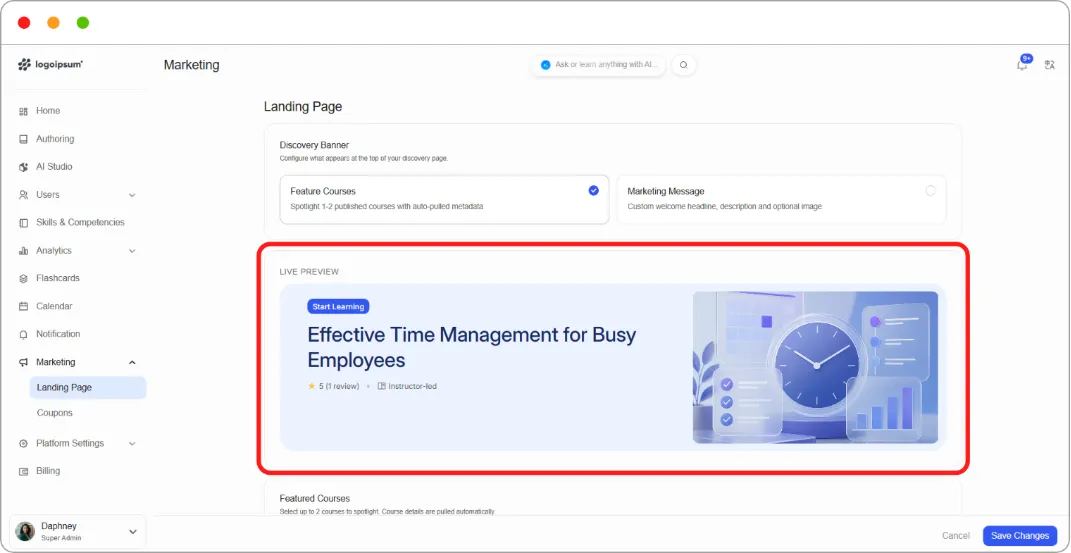1071x553 pixels.
Task: Click the Flashcards stack icon
Action: coord(23,279)
